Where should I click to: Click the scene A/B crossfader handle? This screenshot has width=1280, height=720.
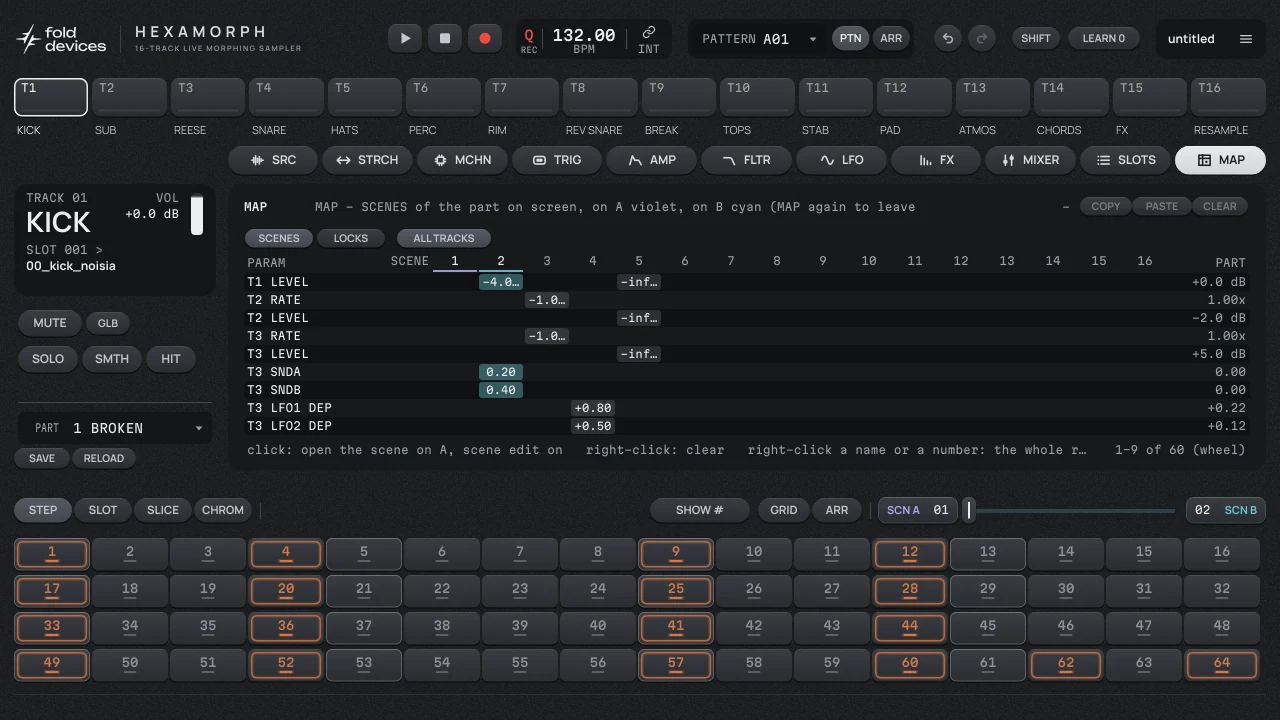(968, 510)
